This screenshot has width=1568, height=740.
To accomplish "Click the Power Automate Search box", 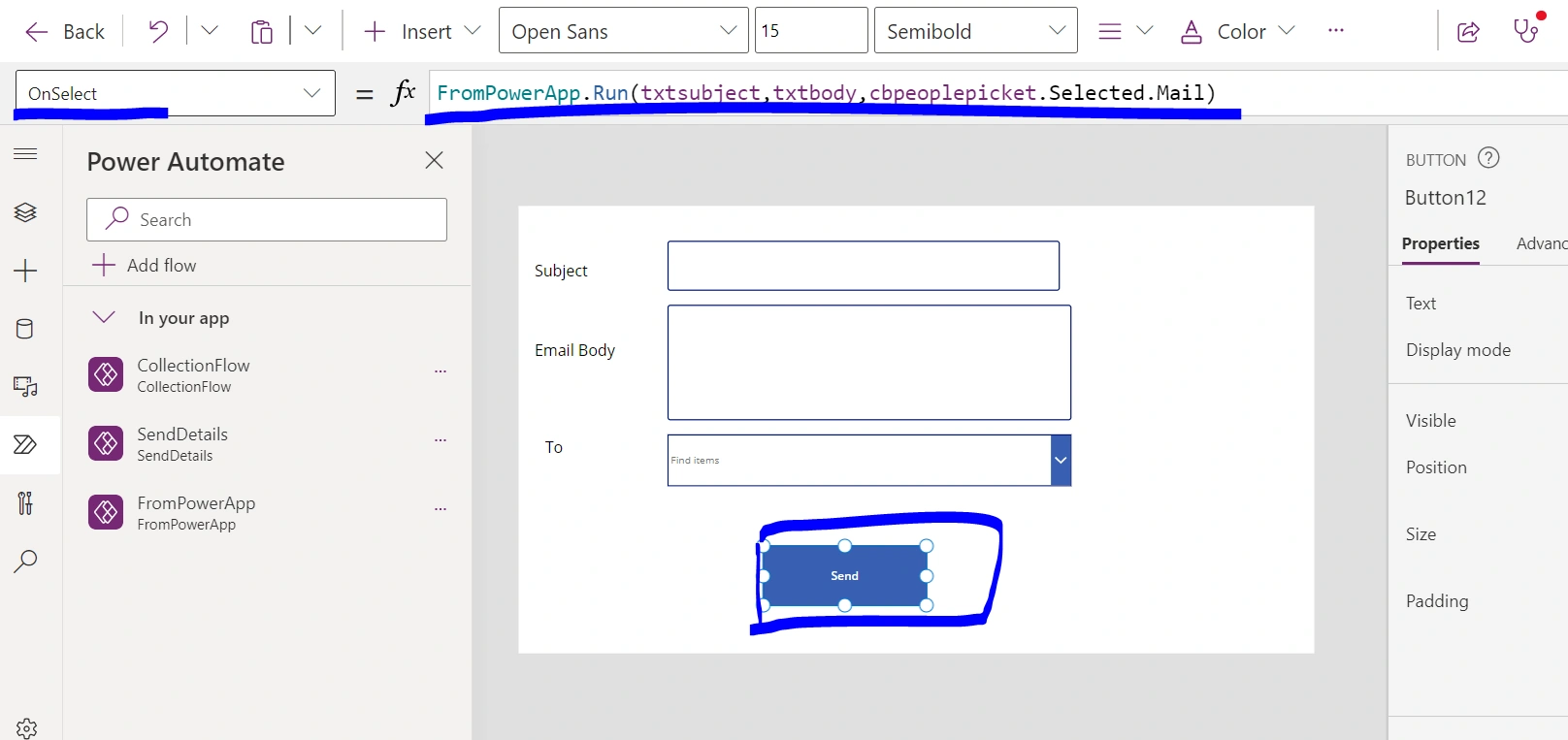I will coord(267,219).
